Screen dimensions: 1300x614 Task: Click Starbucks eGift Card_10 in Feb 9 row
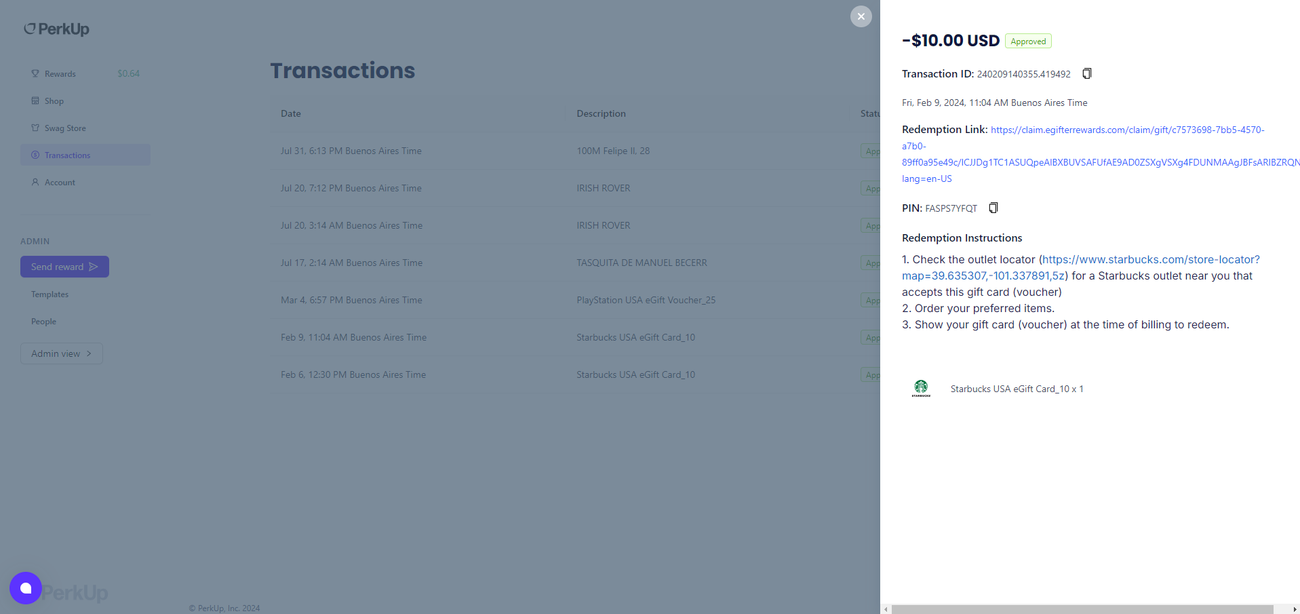tap(636, 337)
